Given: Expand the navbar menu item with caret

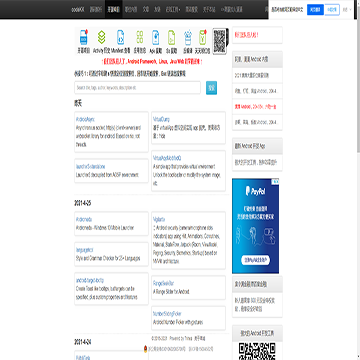Looking at the screenshot, I should (173, 10).
